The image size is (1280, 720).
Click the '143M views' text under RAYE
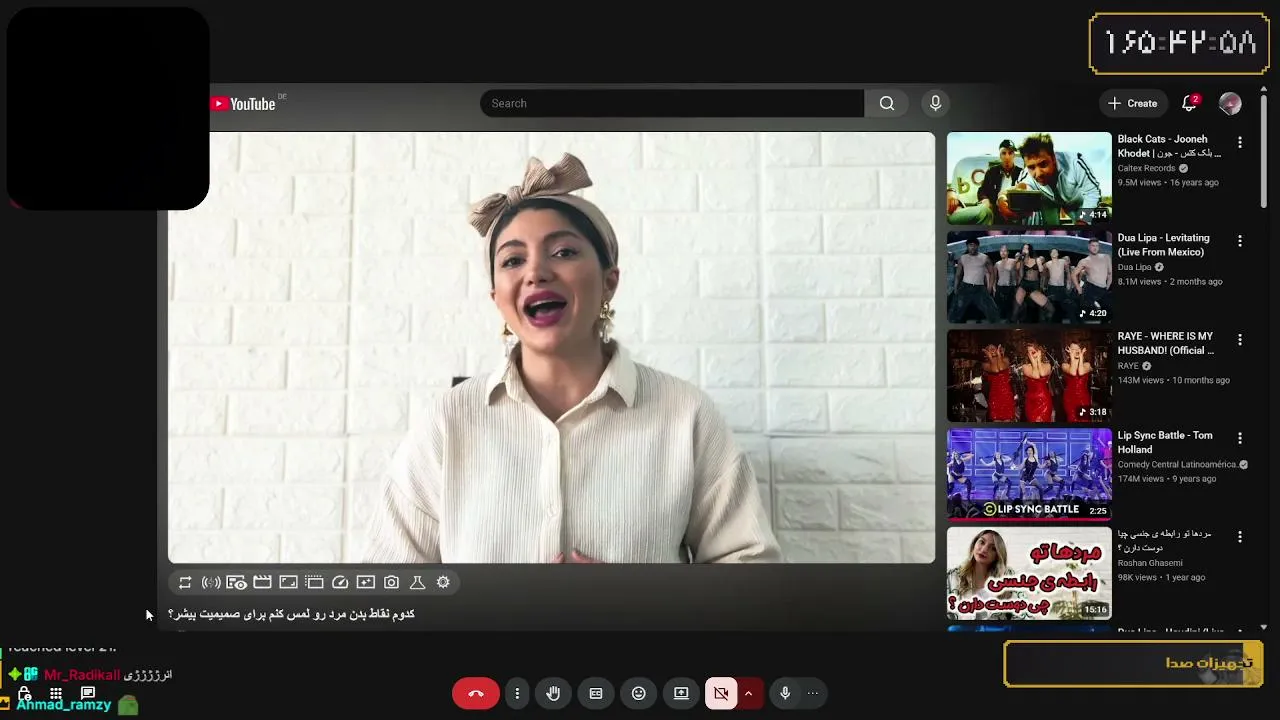1141,381
